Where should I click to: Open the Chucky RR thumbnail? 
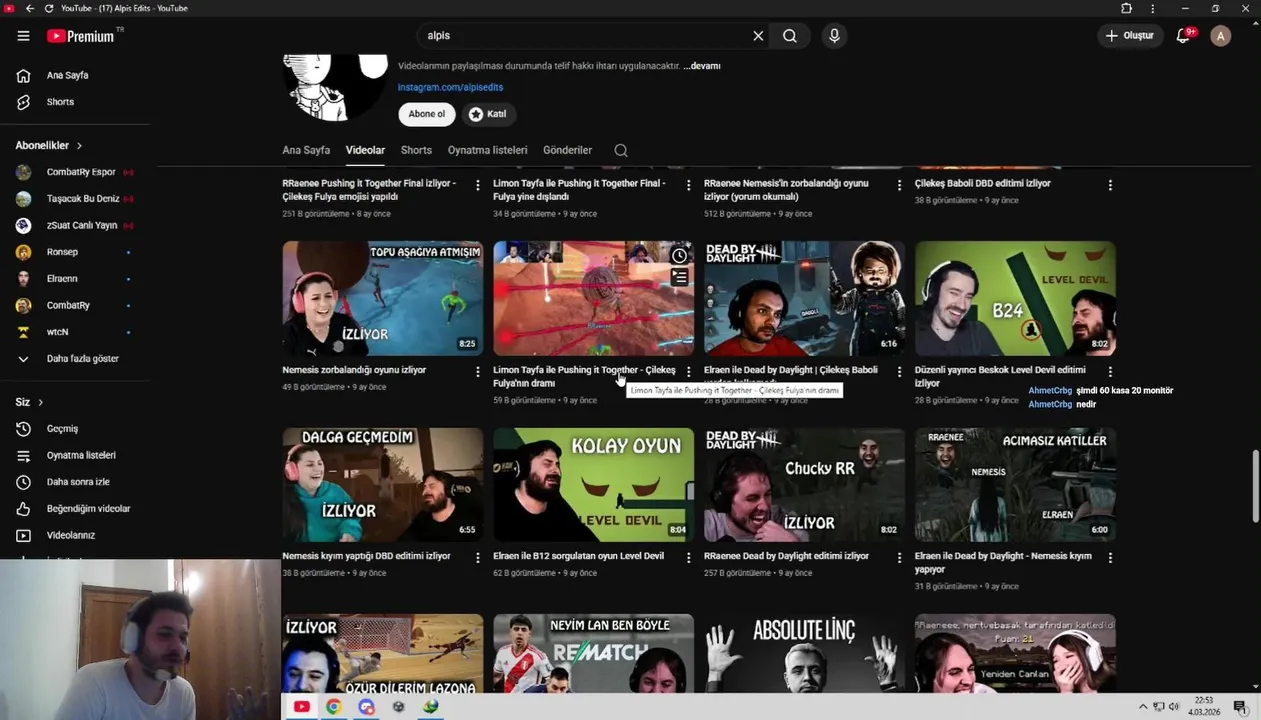[x=804, y=485]
